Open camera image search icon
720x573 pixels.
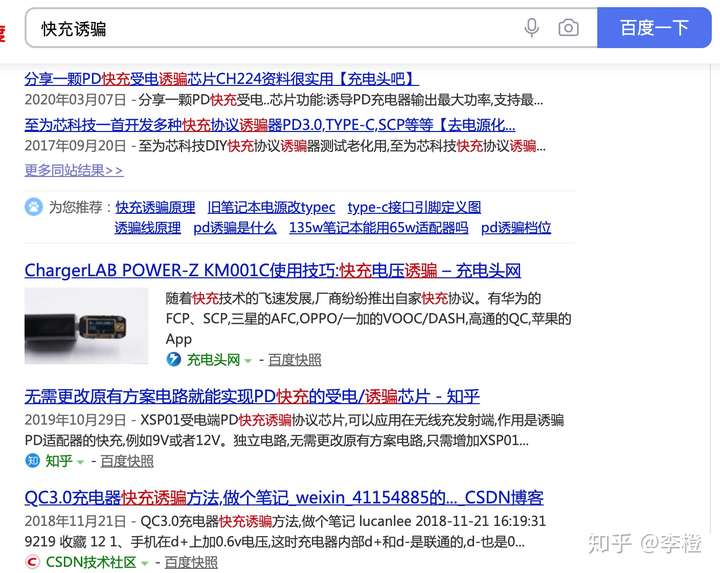[568, 28]
